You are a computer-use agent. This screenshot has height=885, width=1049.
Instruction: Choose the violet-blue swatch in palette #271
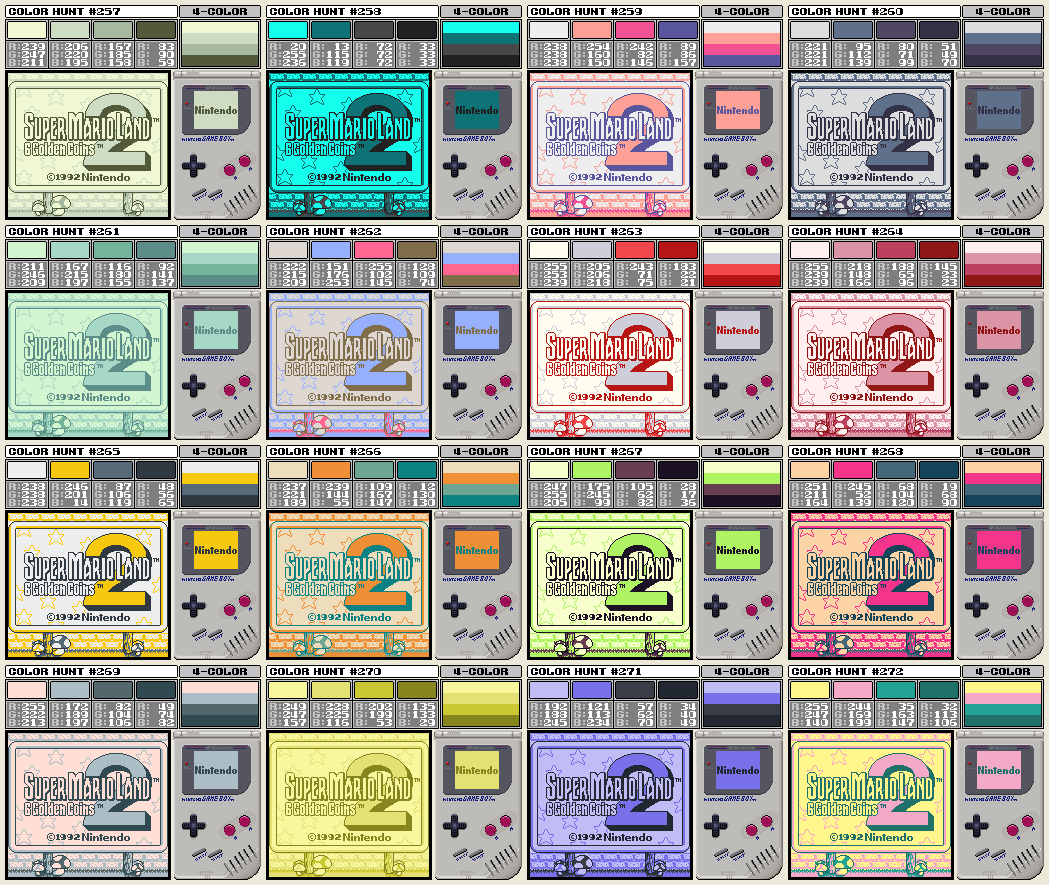pyautogui.click(x=592, y=690)
